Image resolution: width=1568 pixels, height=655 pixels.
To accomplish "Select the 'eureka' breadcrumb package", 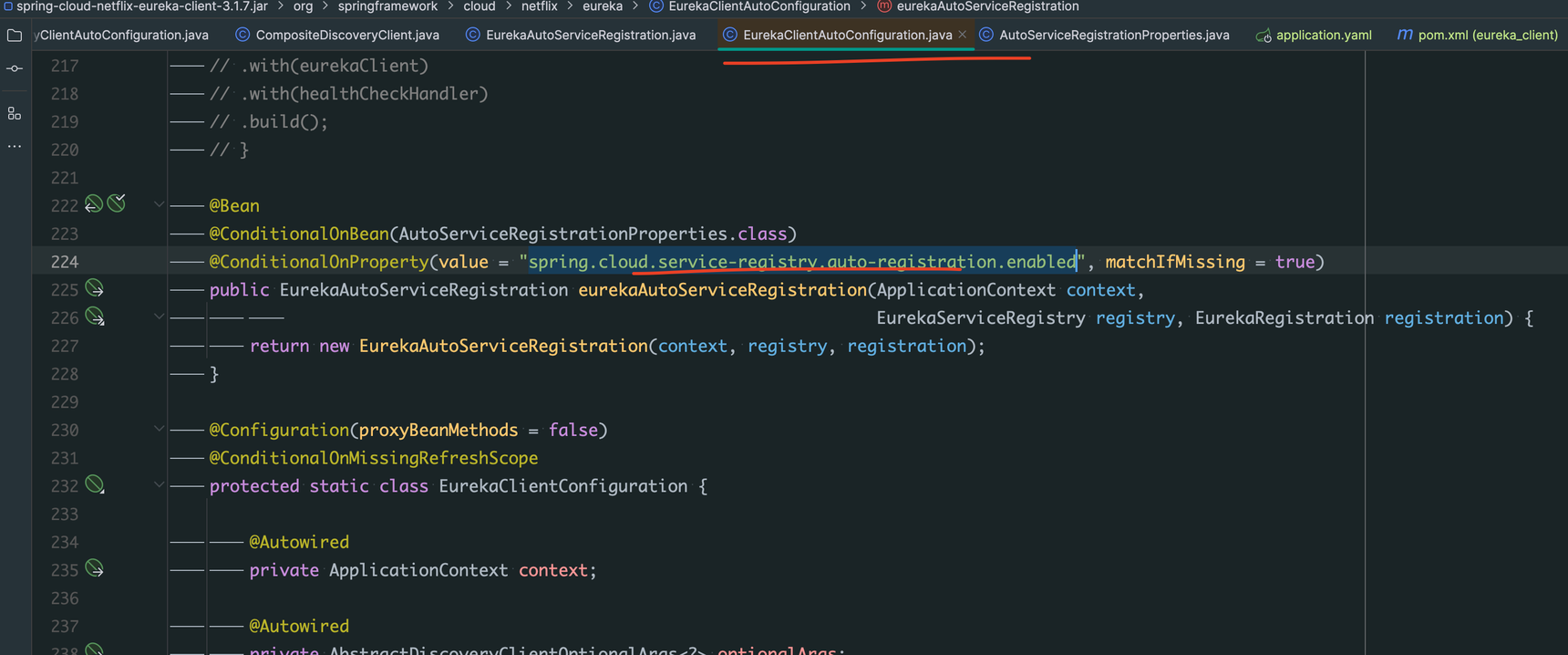I will 603,6.
